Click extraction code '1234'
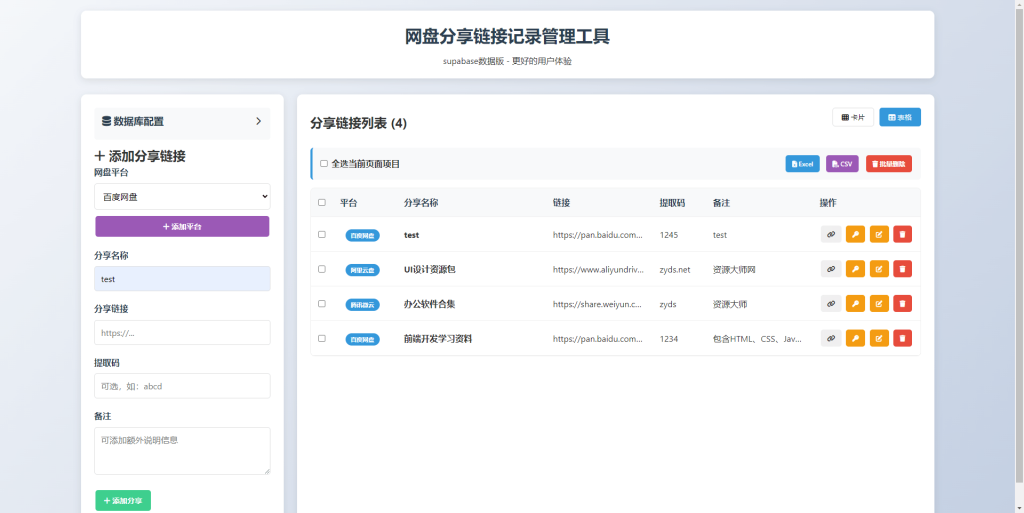 point(669,339)
